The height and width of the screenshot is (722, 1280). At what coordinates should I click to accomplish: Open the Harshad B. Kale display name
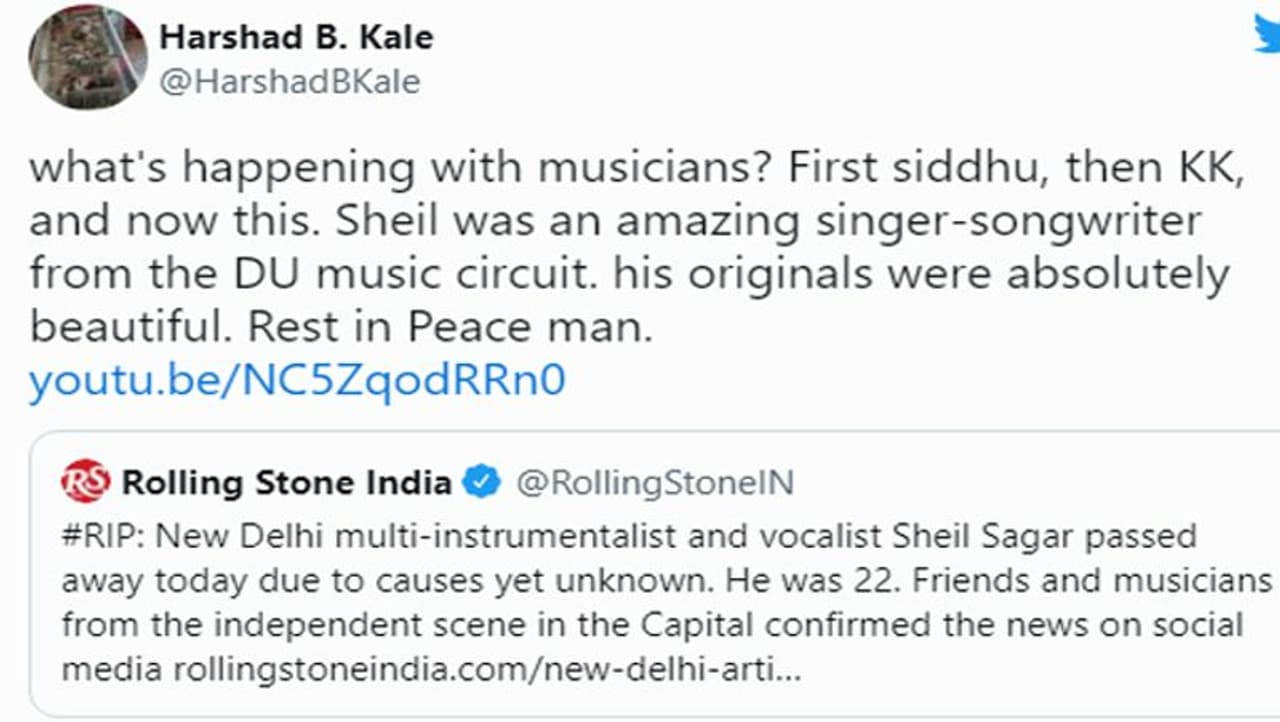coord(296,37)
